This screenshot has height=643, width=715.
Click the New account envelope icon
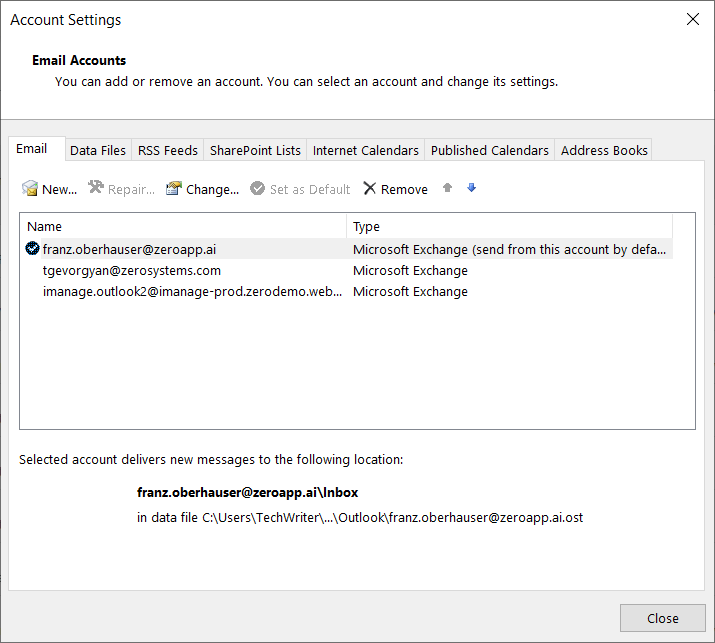(30, 188)
